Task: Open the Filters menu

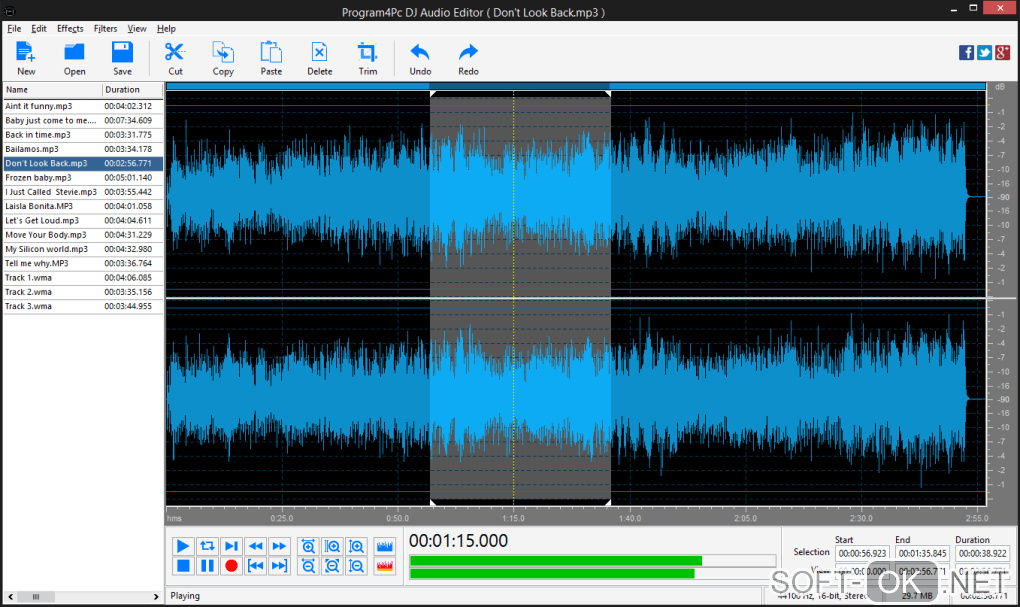Action: coord(105,29)
